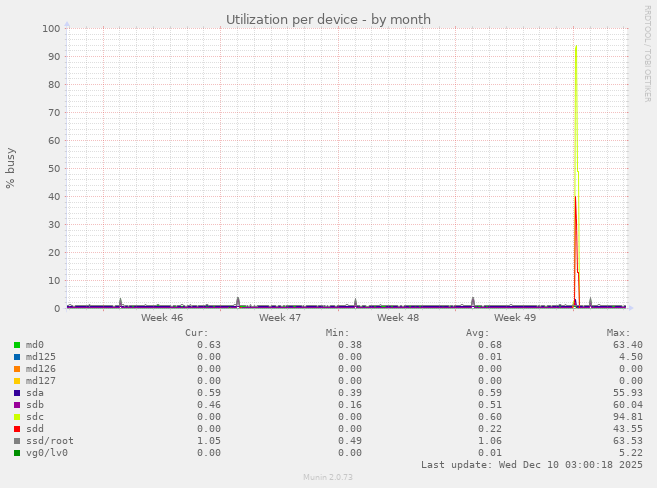The image size is (657, 488).
Task: Click the Munin 2.0.73 version footer
Action: pos(328,477)
